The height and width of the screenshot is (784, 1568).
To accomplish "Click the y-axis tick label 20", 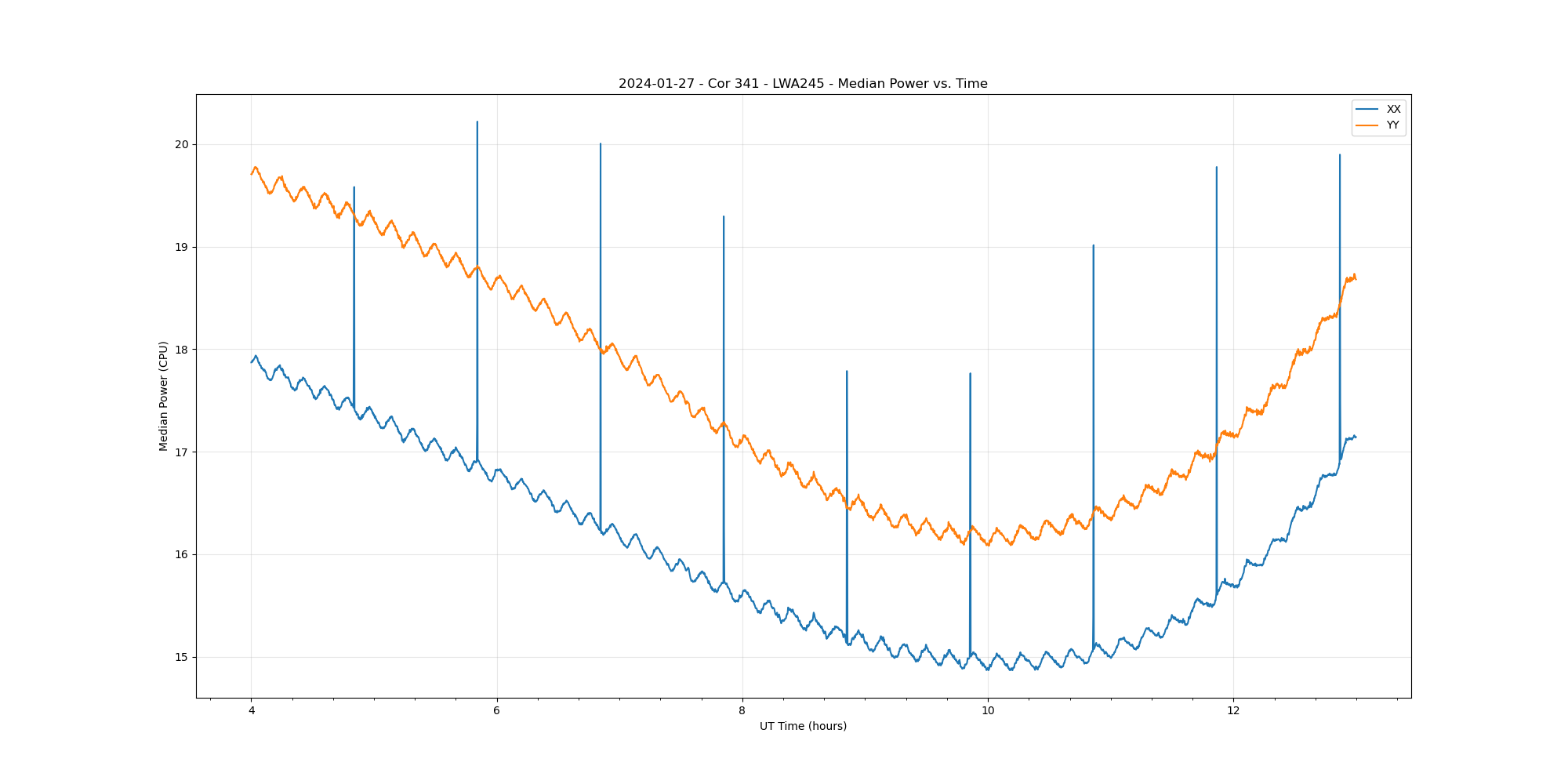I will 182,144.
